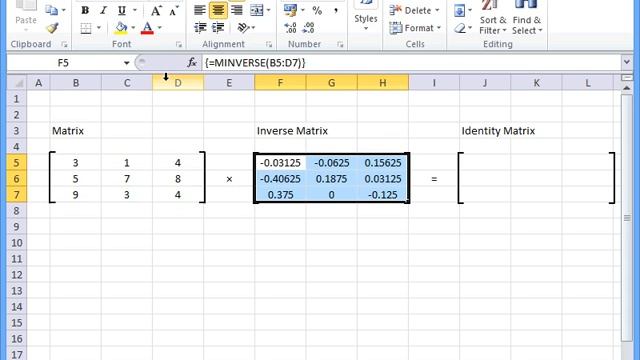Image resolution: width=640 pixels, height=360 pixels.
Task: Decrease indent icon
Action: point(200,27)
